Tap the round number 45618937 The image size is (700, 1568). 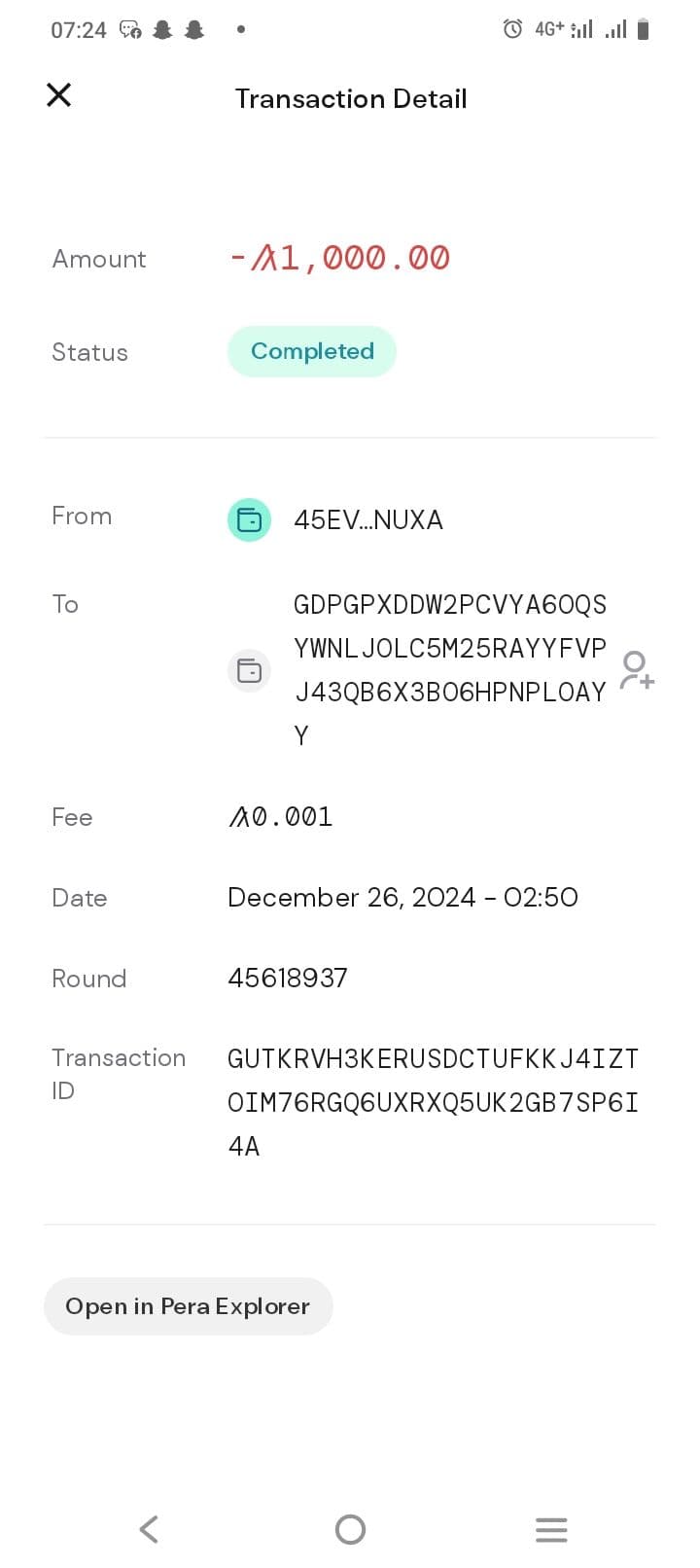[x=288, y=978]
